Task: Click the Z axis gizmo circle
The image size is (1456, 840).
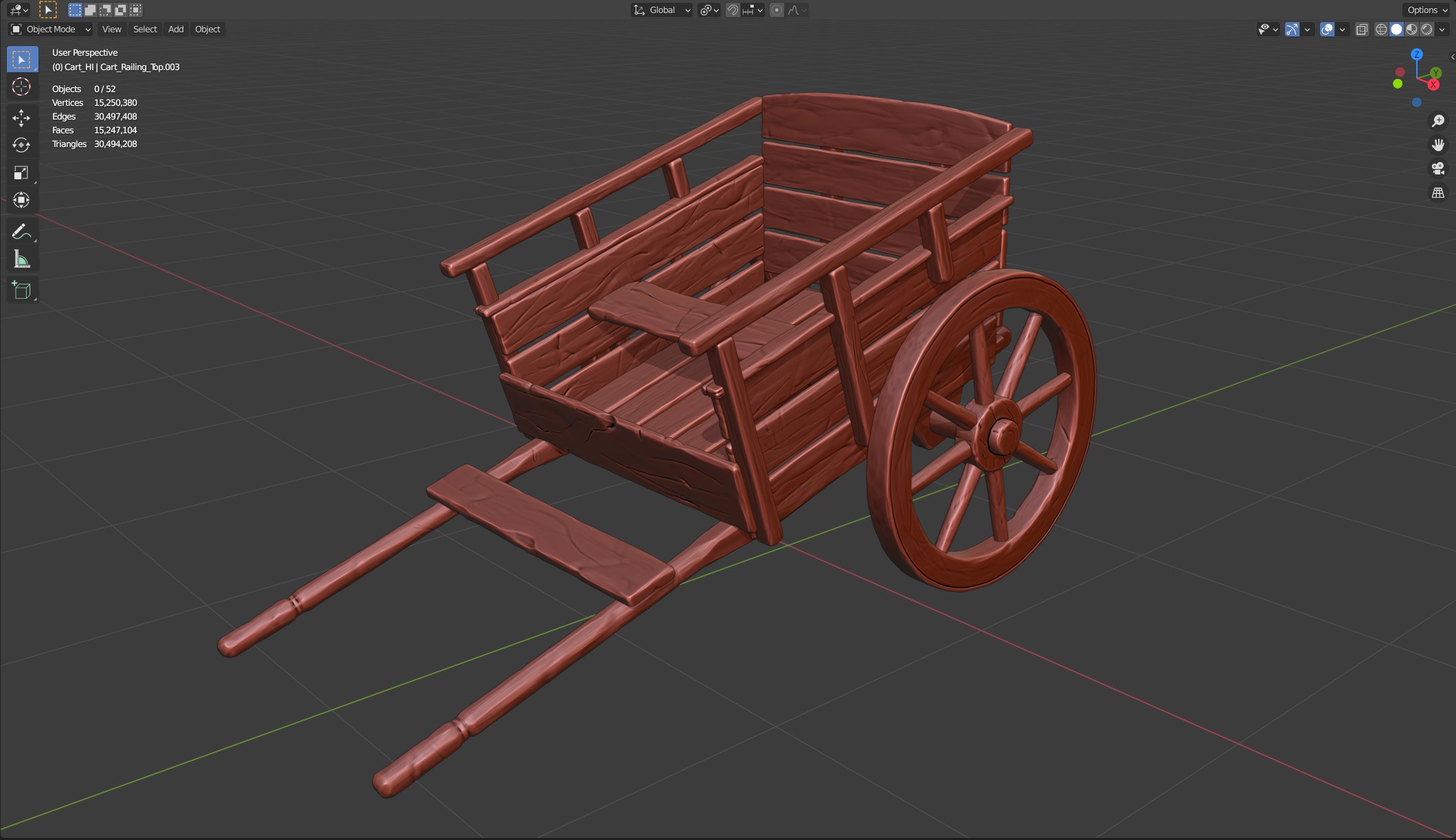Action: tap(1417, 54)
